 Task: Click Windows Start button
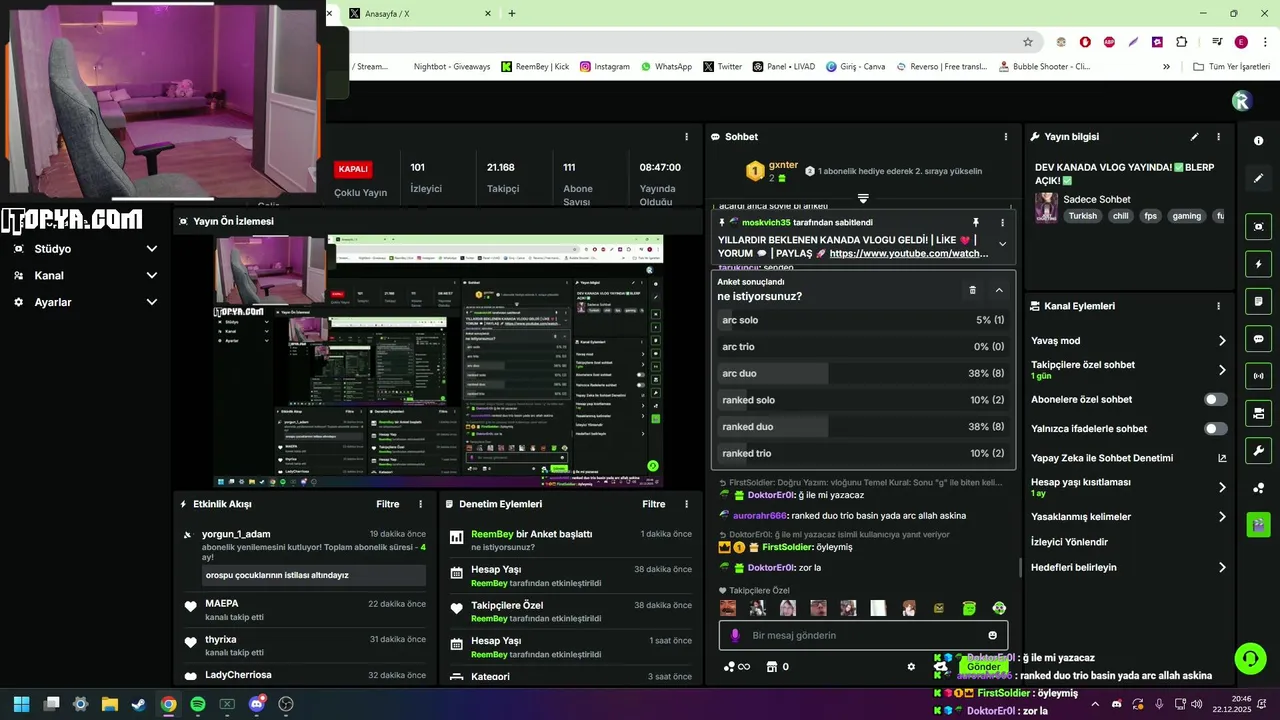pos(21,704)
